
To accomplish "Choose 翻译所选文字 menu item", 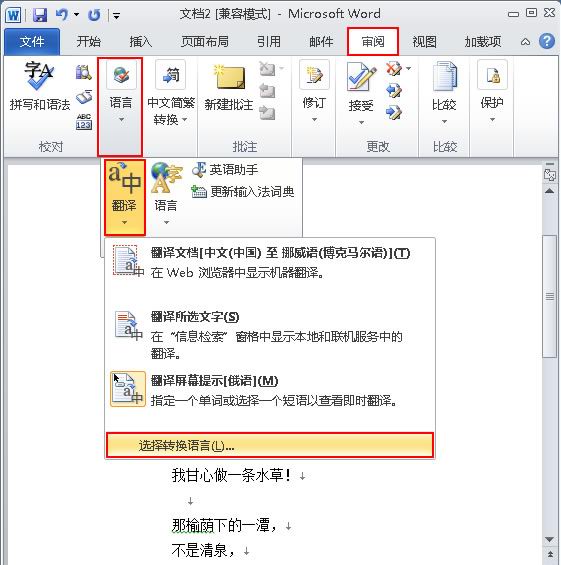I will [x=270, y=334].
